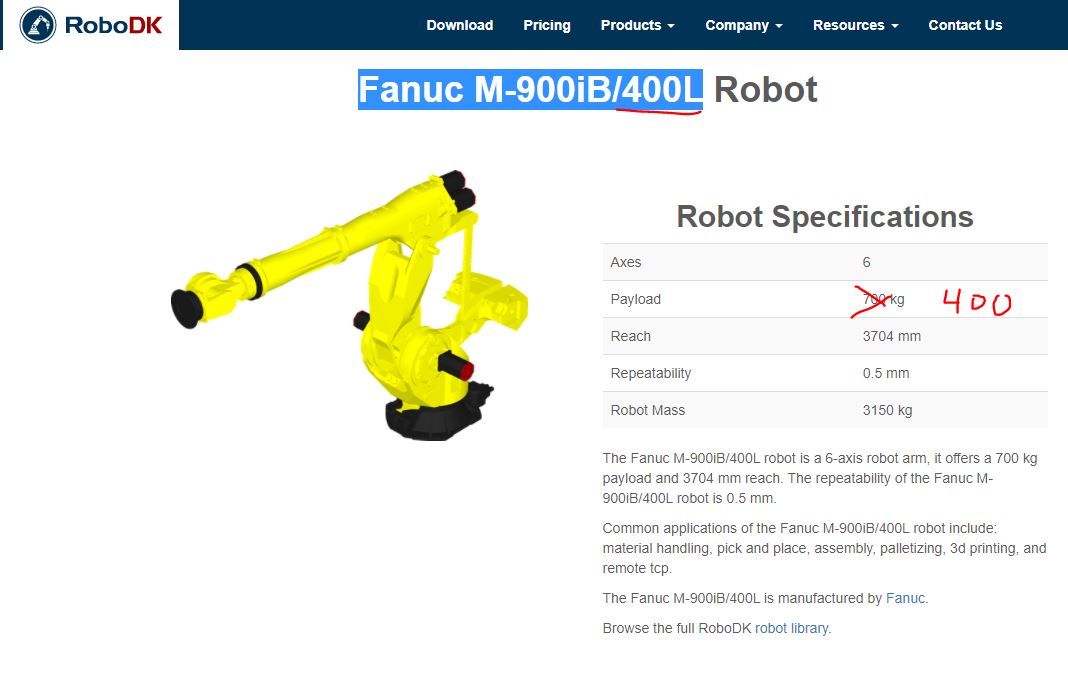Click the robot's black base in image
Image resolution: width=1068 pixels, height=675 pixels.
pos(436,417)
